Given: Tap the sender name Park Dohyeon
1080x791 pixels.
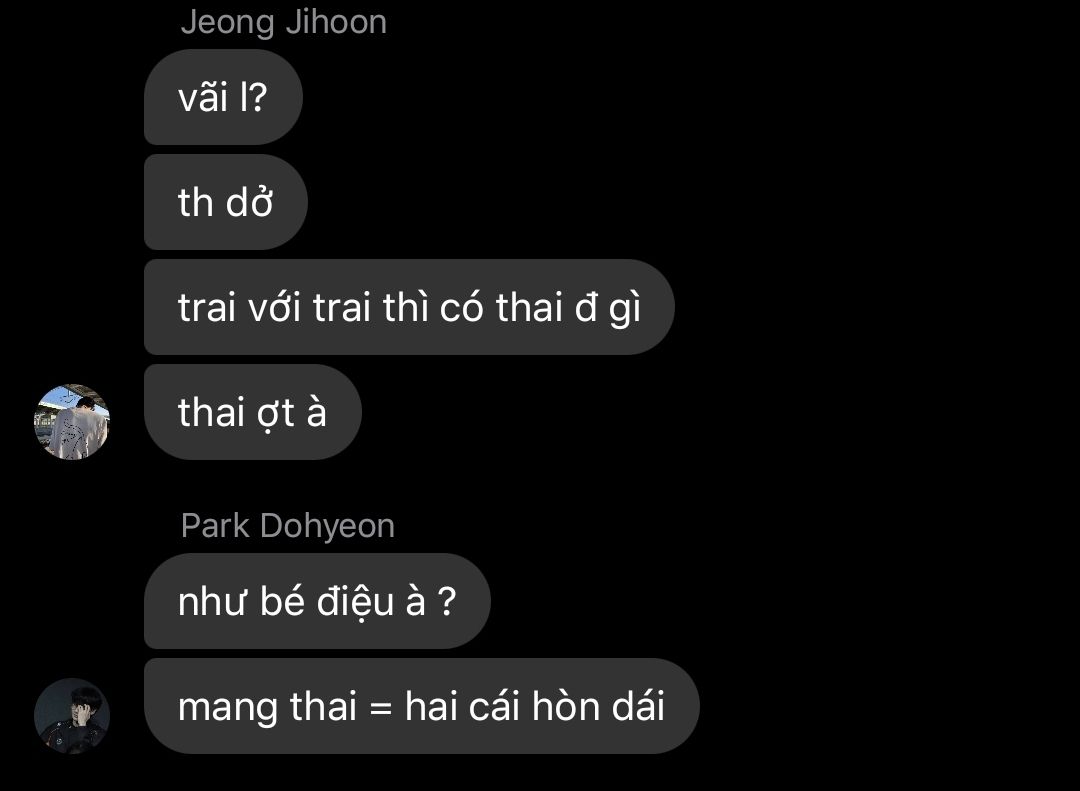Looking at the screenshot, I should [x=287, y=526].
